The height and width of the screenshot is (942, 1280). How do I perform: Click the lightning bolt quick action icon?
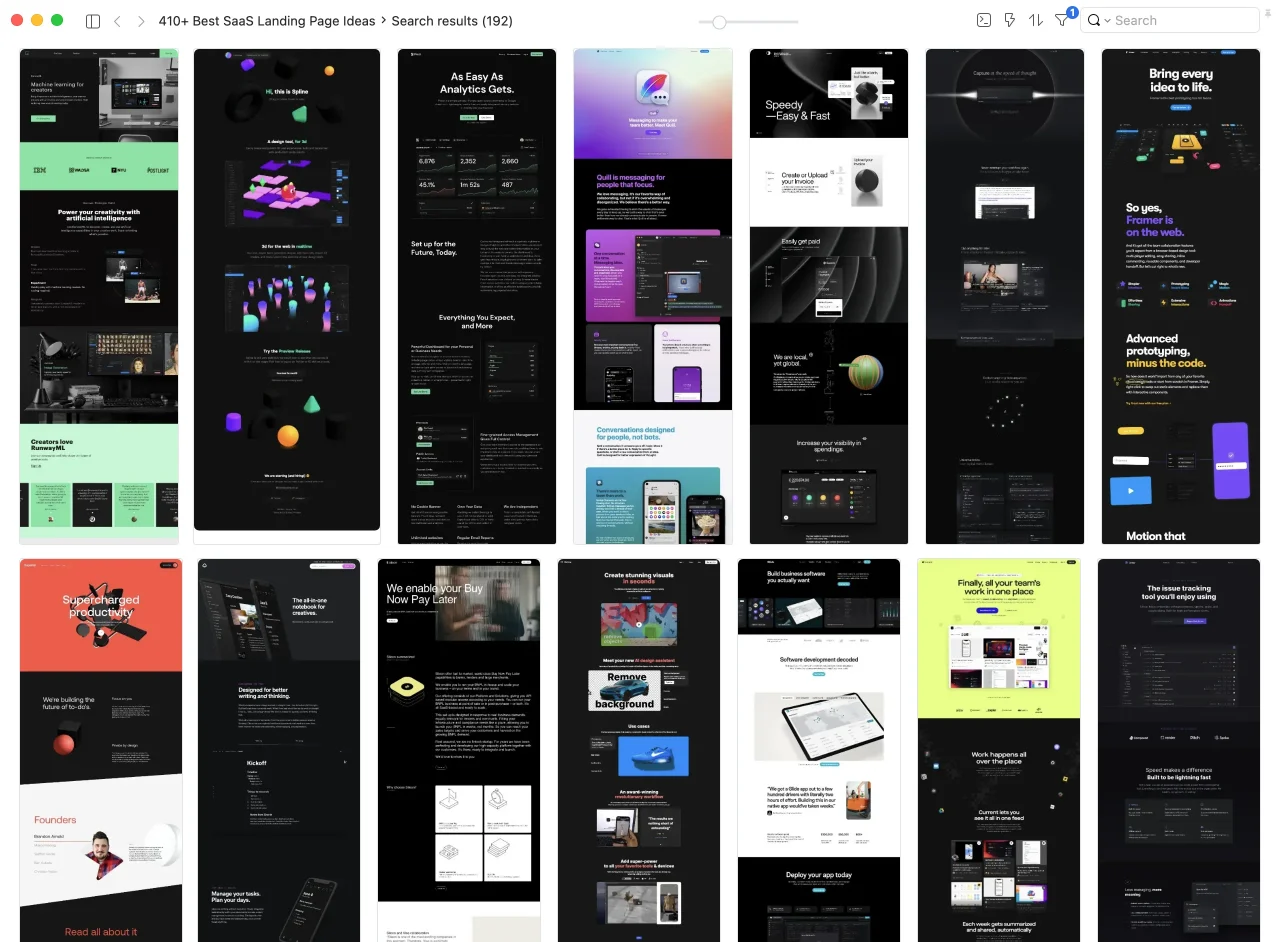point(1010,20)
